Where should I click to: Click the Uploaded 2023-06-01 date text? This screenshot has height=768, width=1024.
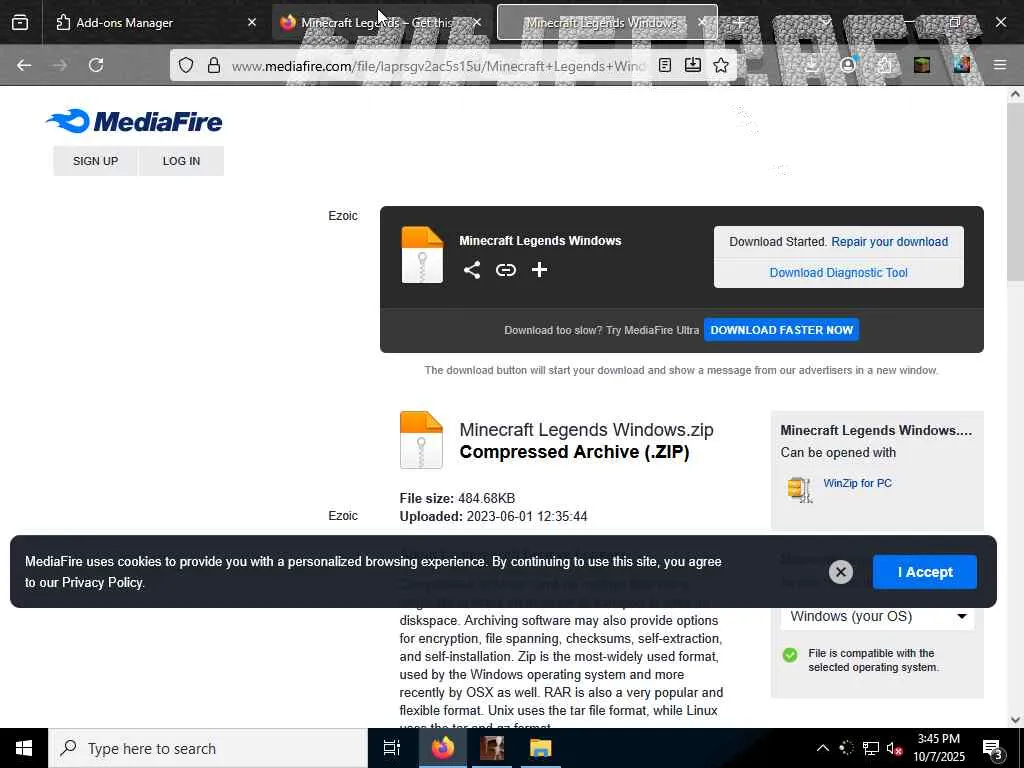pyautogui.click(x=493, y=517)
